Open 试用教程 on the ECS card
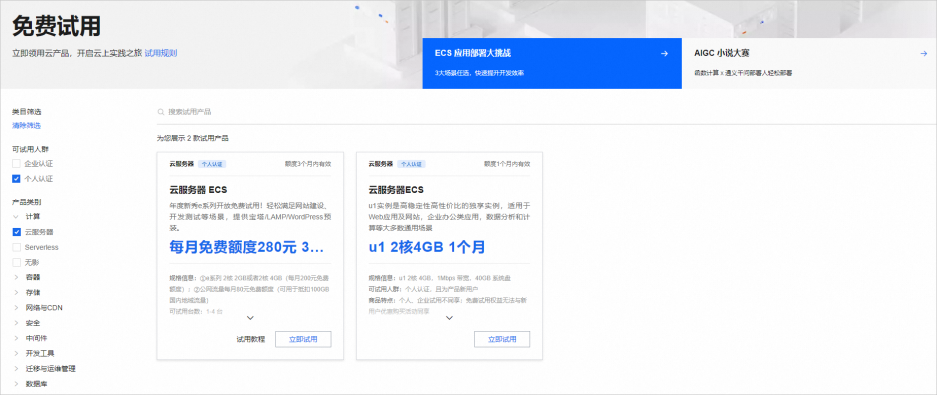 pos(250,339)
